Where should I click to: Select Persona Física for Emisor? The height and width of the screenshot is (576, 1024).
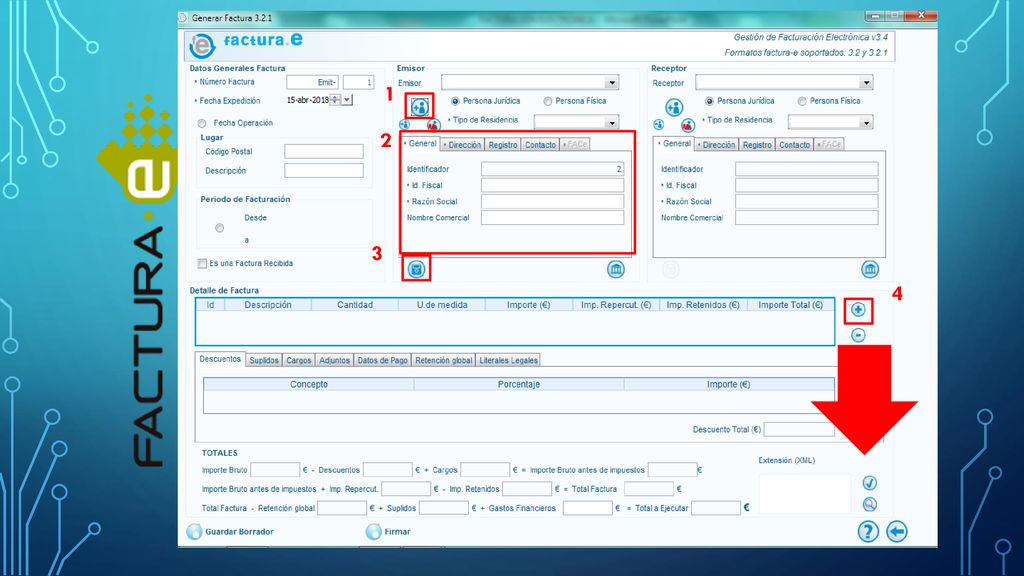pyautogui.click(x=548, y=101)
